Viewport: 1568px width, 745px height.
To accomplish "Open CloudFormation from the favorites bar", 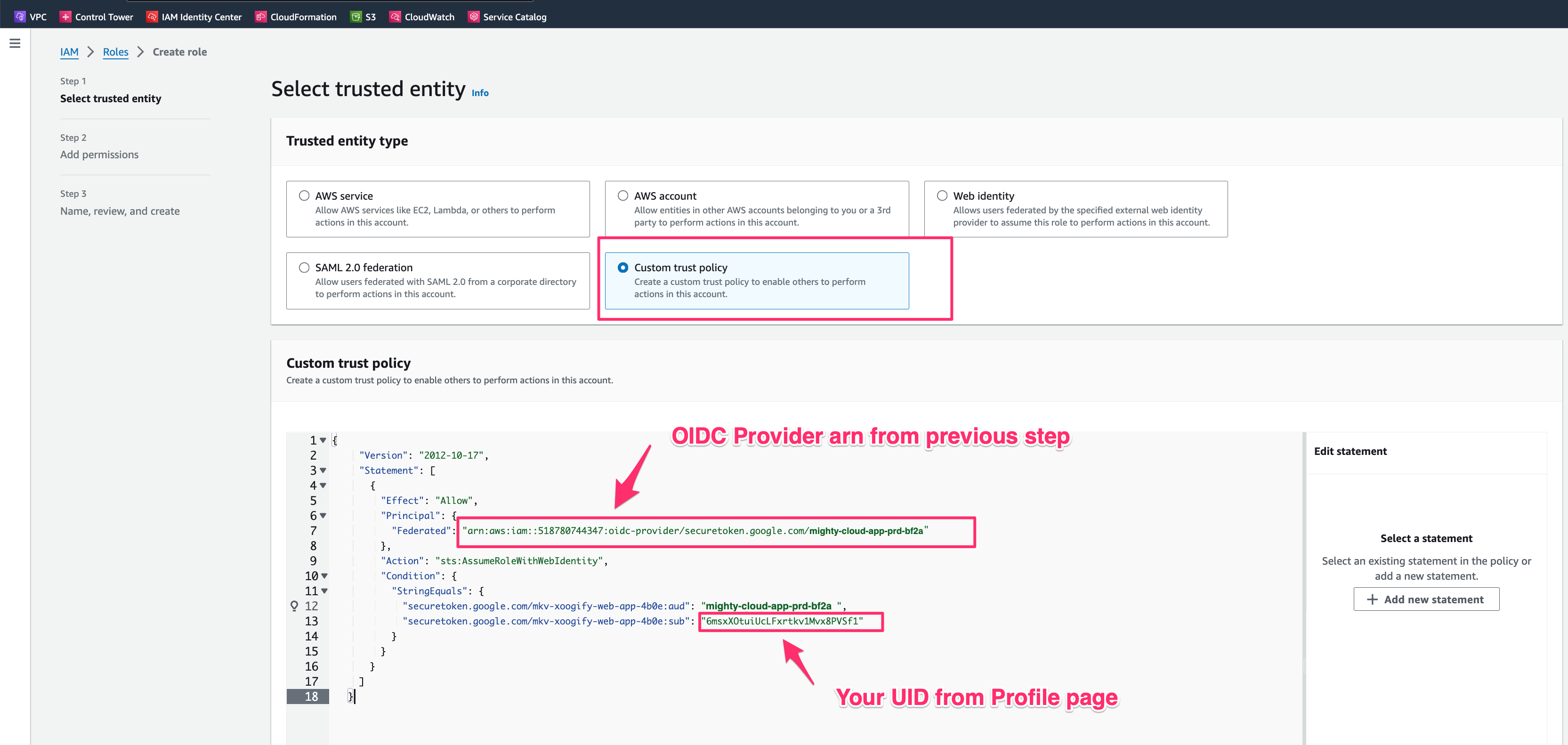I will pyautogui.click(x=260, y=16).
